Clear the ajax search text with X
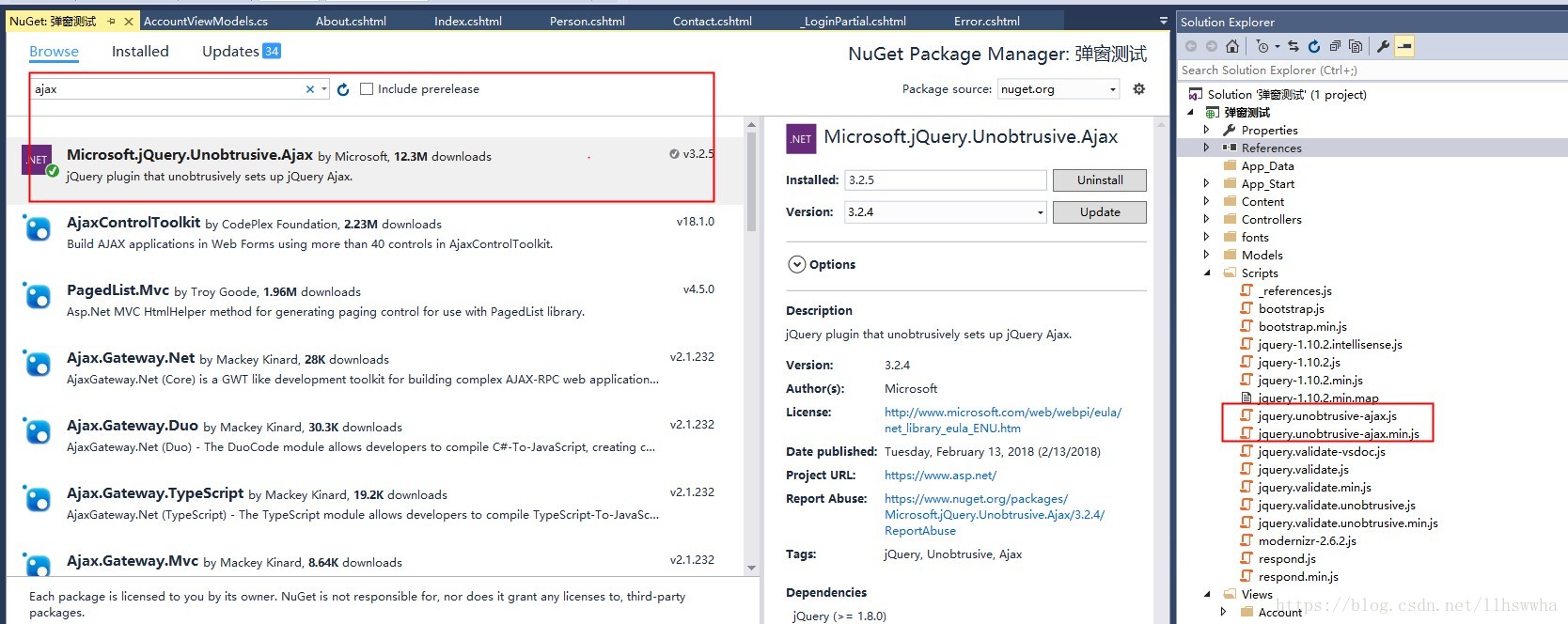This screenshot has width=1568, height=624. pos(310,89)
